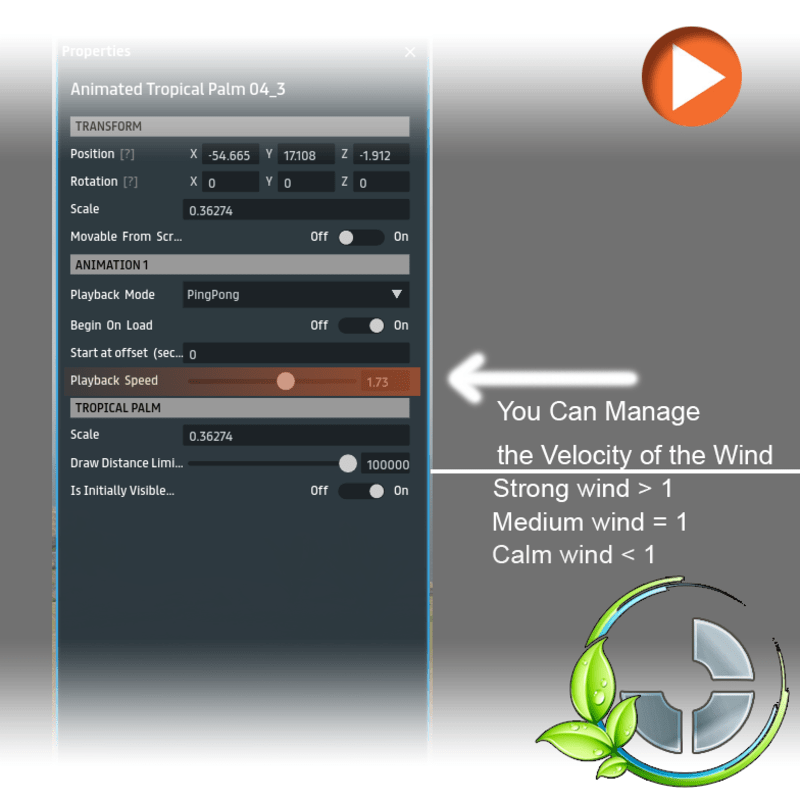Close the Properties panel

click(410, 52)
